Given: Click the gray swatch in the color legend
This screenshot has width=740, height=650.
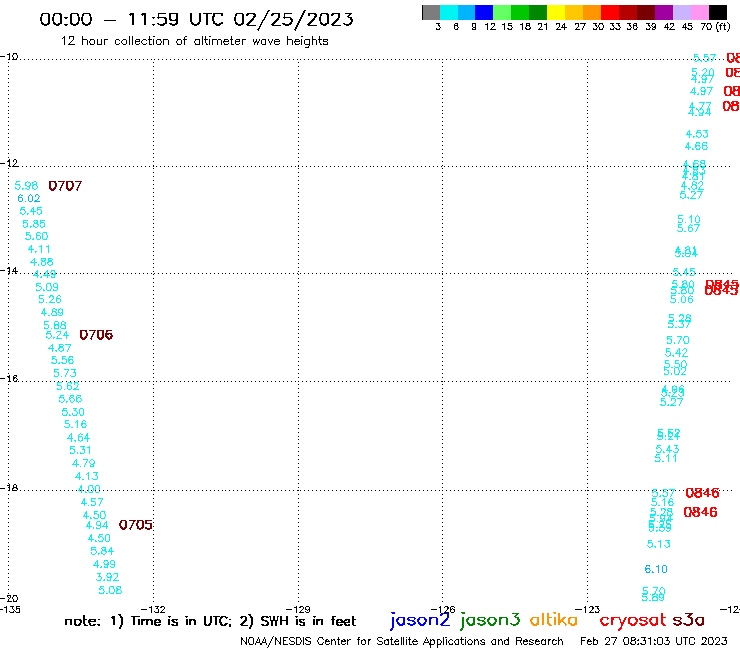Looking at the screenshot, I should (431, 12).
